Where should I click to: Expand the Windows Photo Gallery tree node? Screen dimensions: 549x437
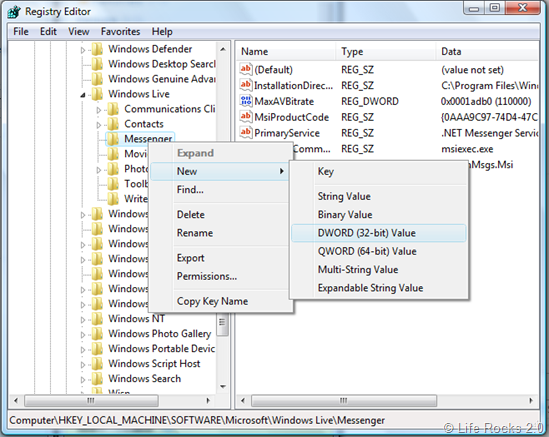point(83,335)
